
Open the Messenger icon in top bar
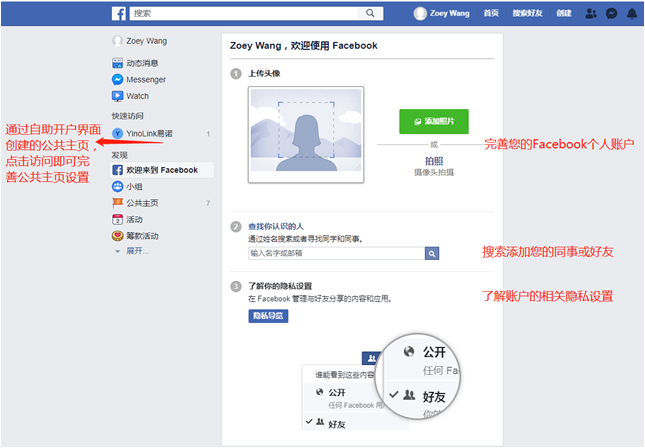(x=611, y=14)
